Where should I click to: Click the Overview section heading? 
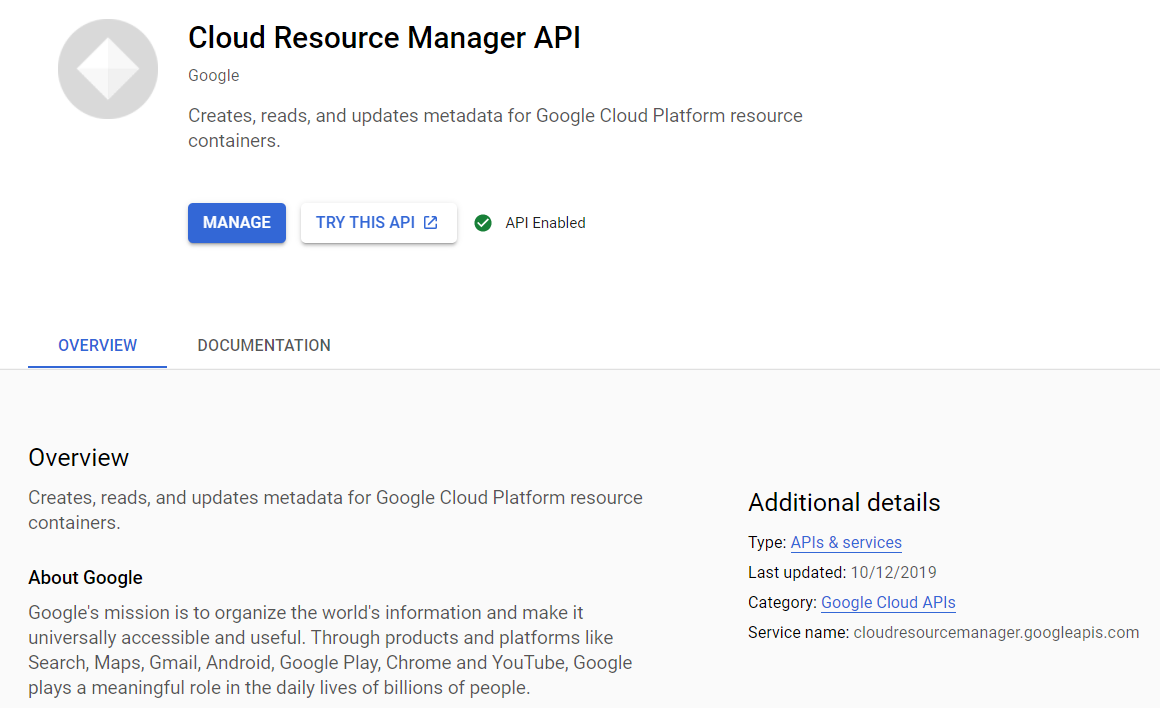pos(79,457)
